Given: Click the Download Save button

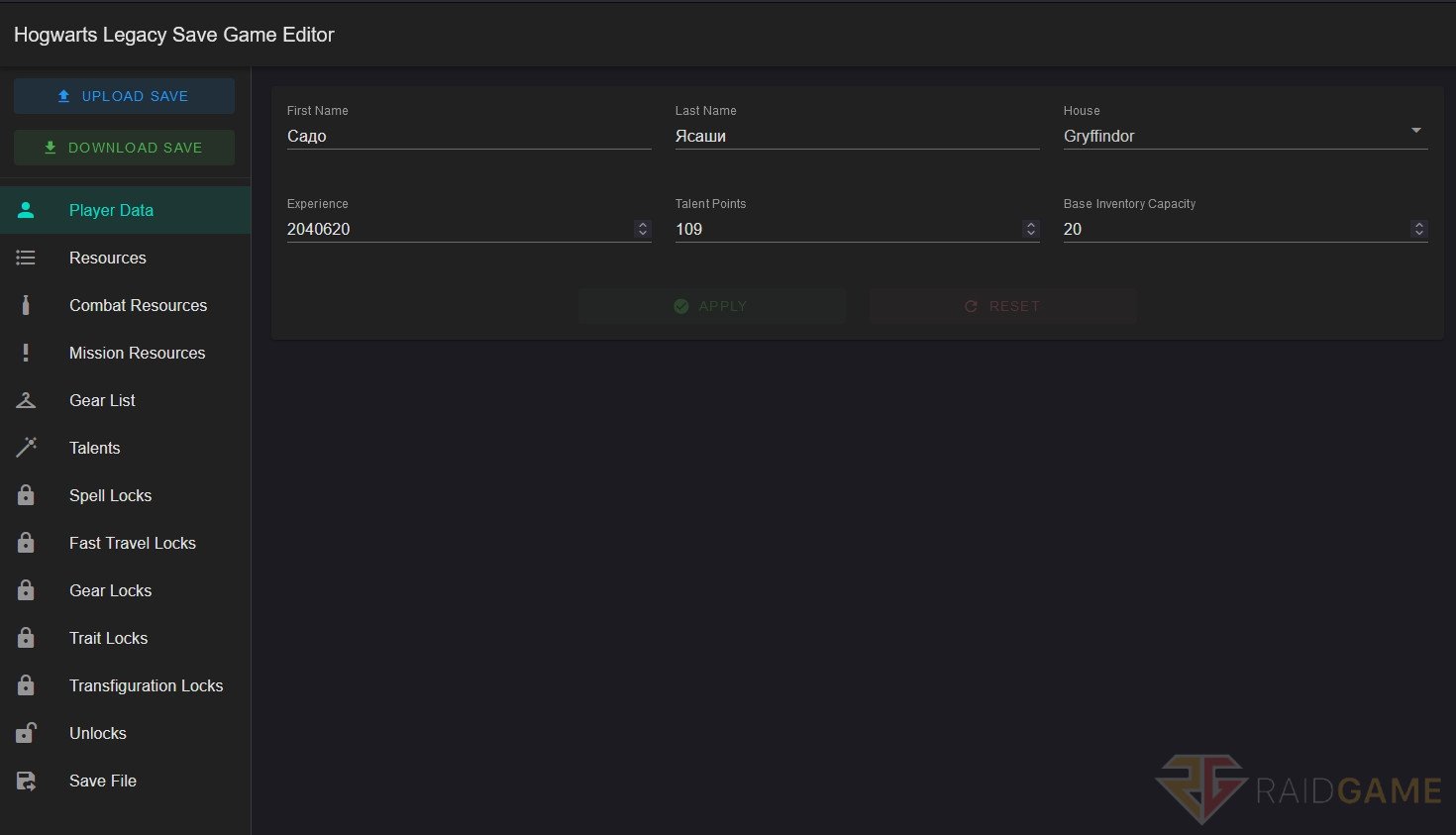Looking at the screenshot, I should point(124,148).
